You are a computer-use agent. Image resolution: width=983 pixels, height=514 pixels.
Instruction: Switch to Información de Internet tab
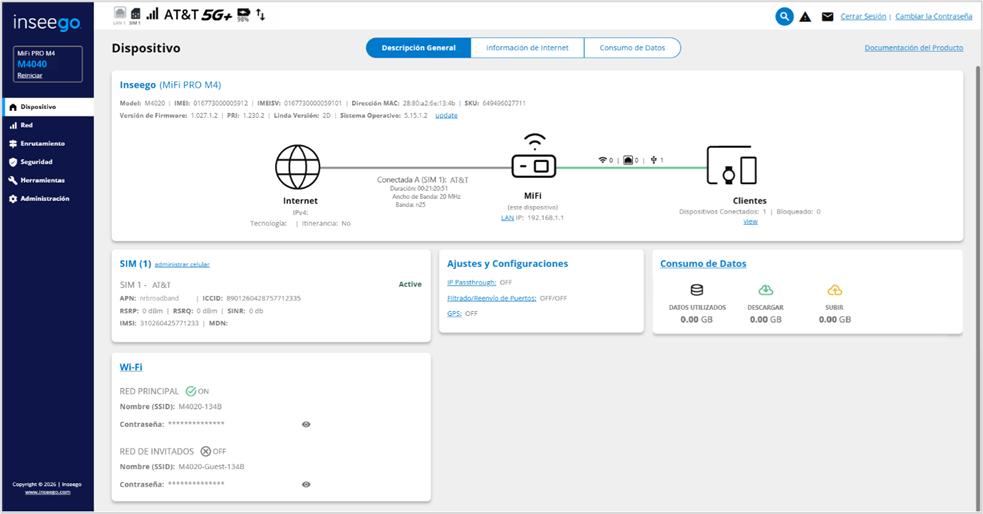click(x=527, y=48)
